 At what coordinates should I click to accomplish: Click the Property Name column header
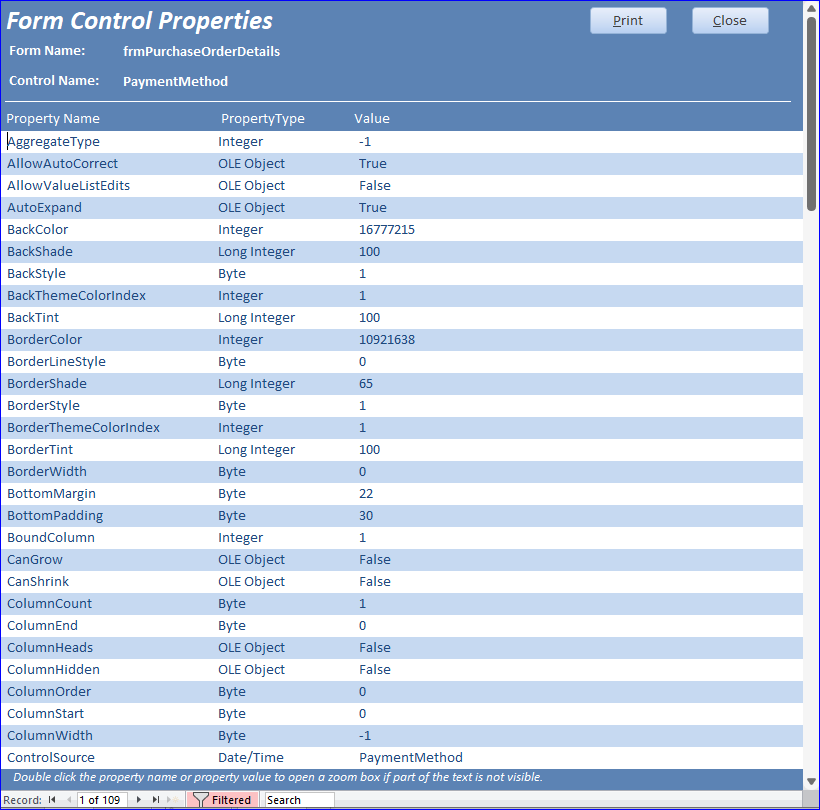coord(53,118)
